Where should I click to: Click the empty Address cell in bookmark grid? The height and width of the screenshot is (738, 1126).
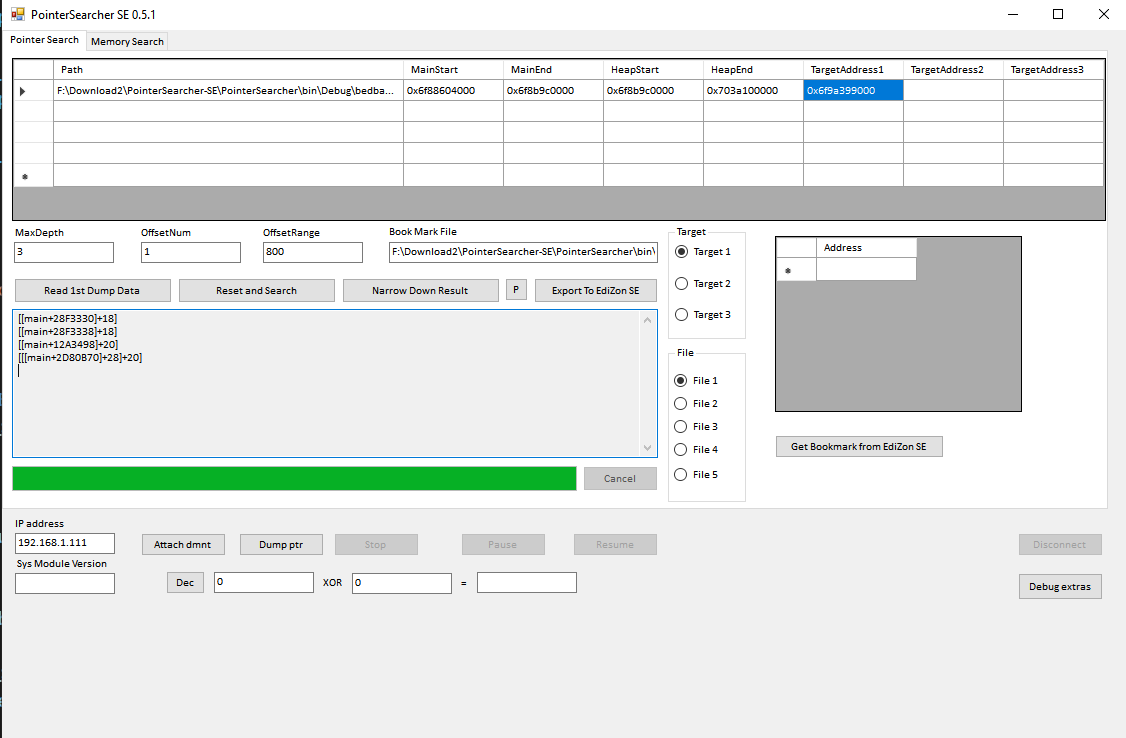click(x=866, y=269)
